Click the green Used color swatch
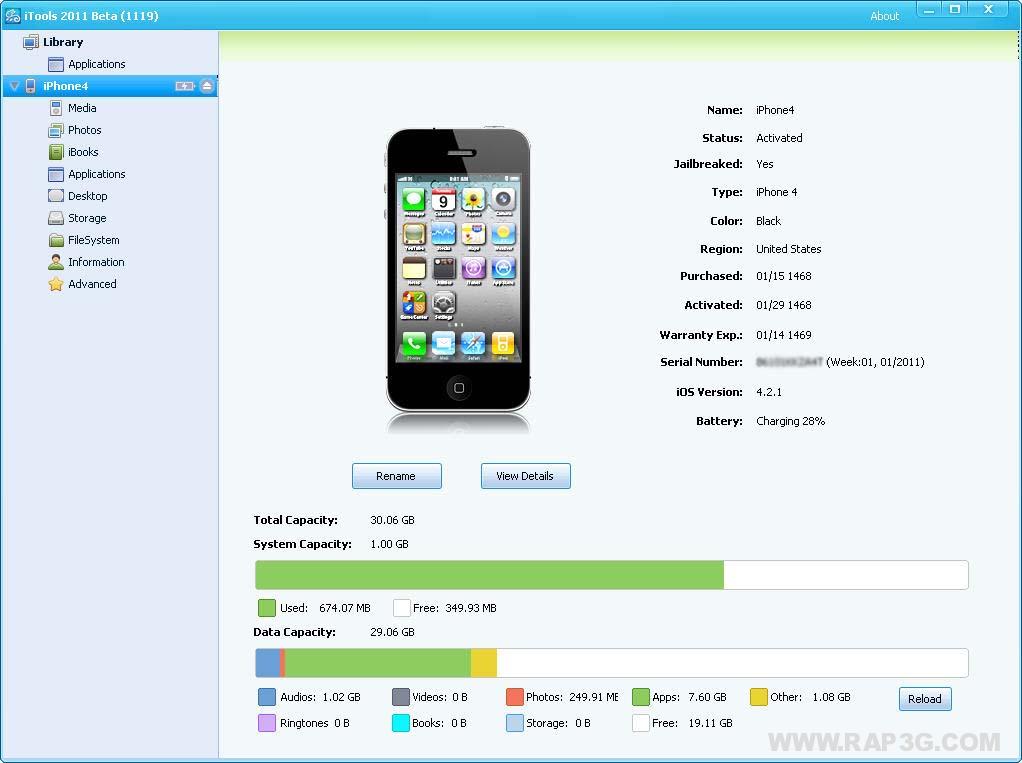 [x=267, y=608]
